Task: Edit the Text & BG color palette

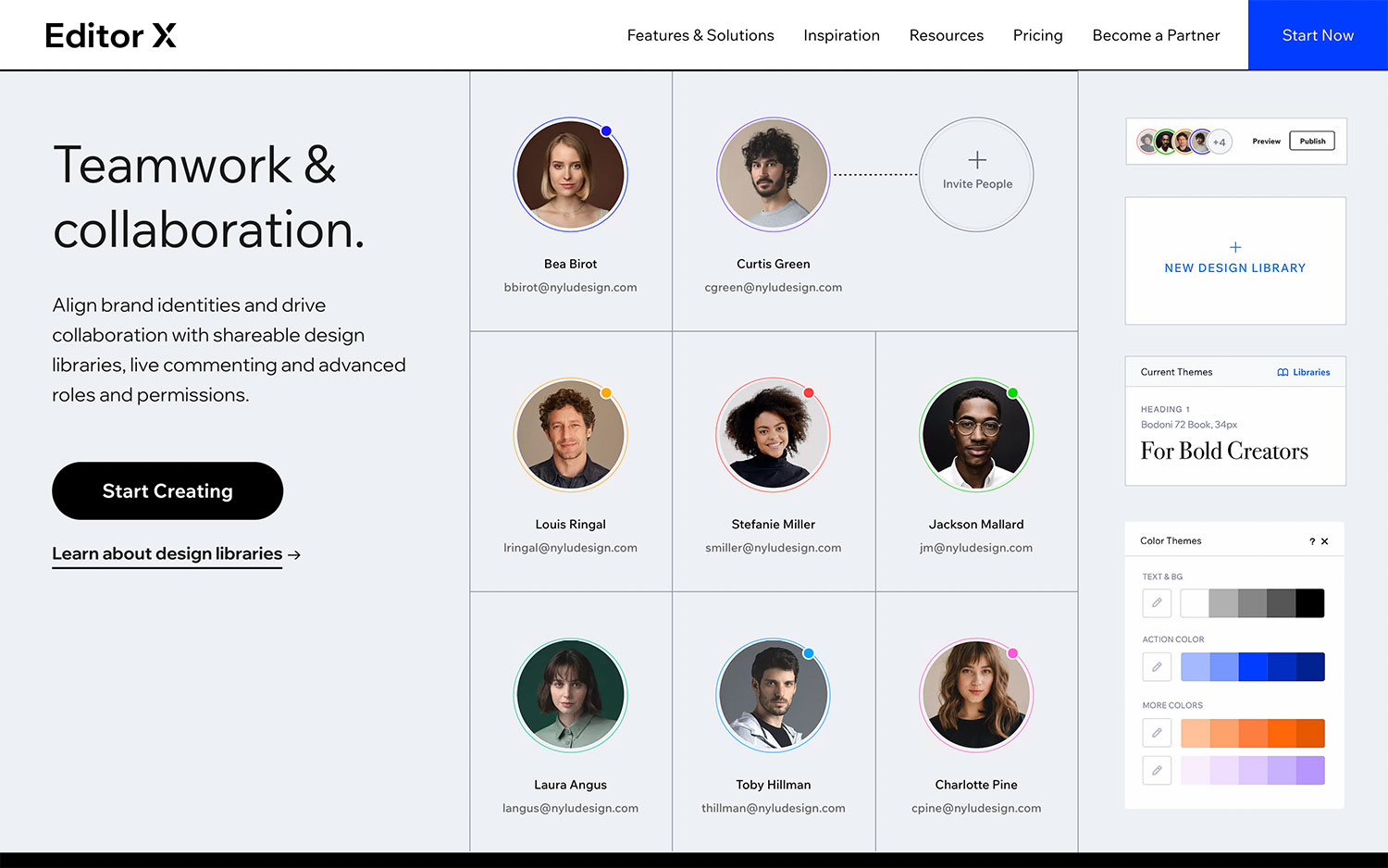Action: 1157,603
